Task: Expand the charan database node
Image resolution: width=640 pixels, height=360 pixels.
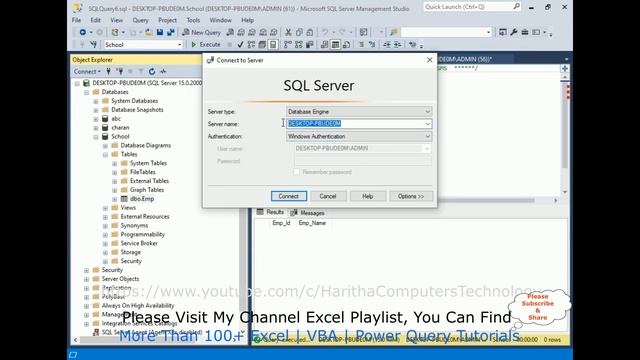Action: pyautogui.click(x=96, y=128)
